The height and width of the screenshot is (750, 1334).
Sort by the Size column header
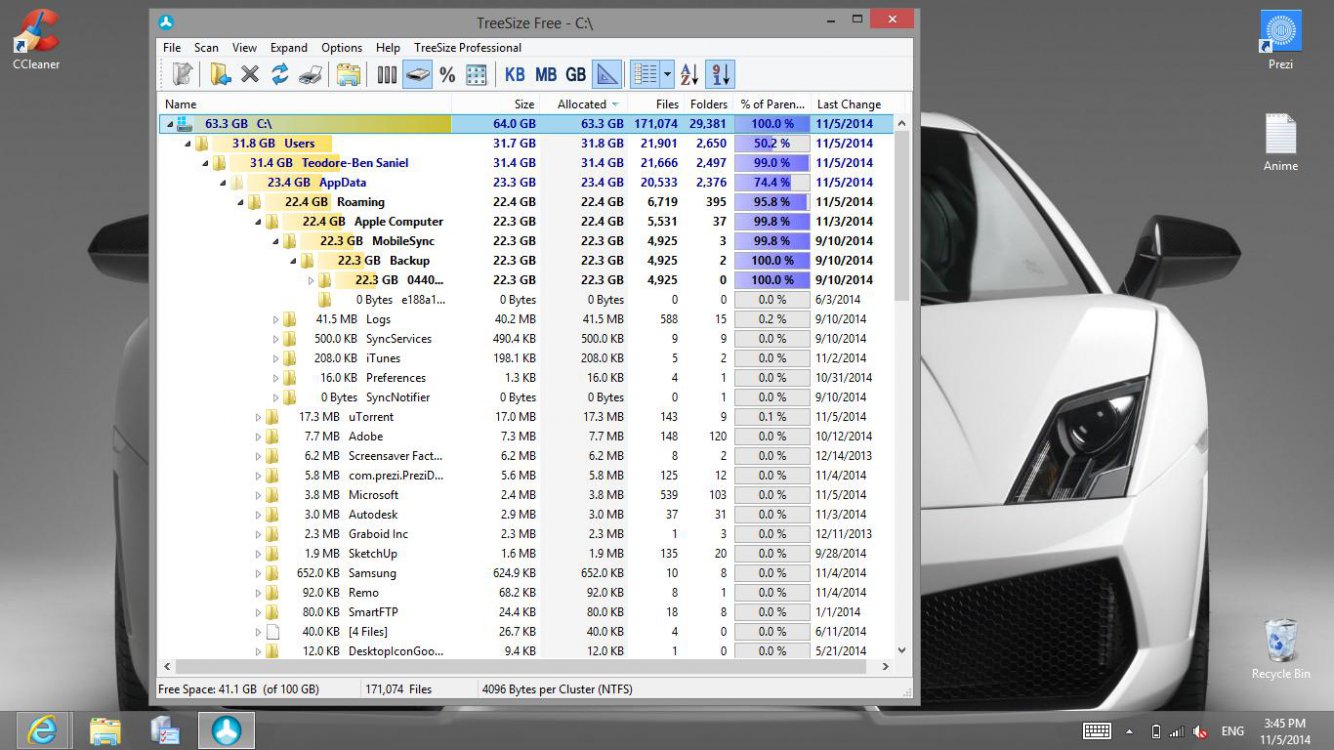(496, 104)
